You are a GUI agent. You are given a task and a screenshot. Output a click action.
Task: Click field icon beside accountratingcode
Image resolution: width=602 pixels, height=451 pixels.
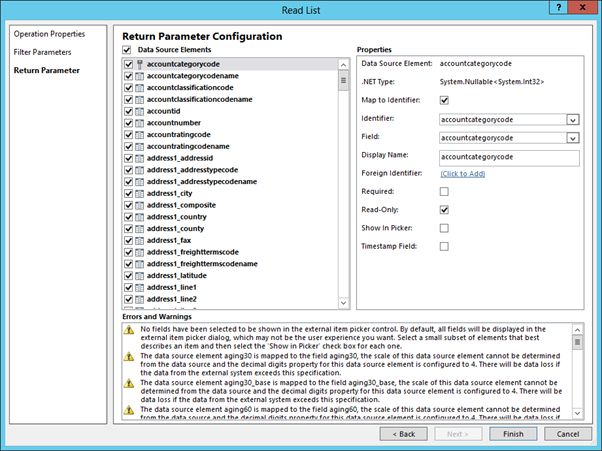[x=140, y=135]
